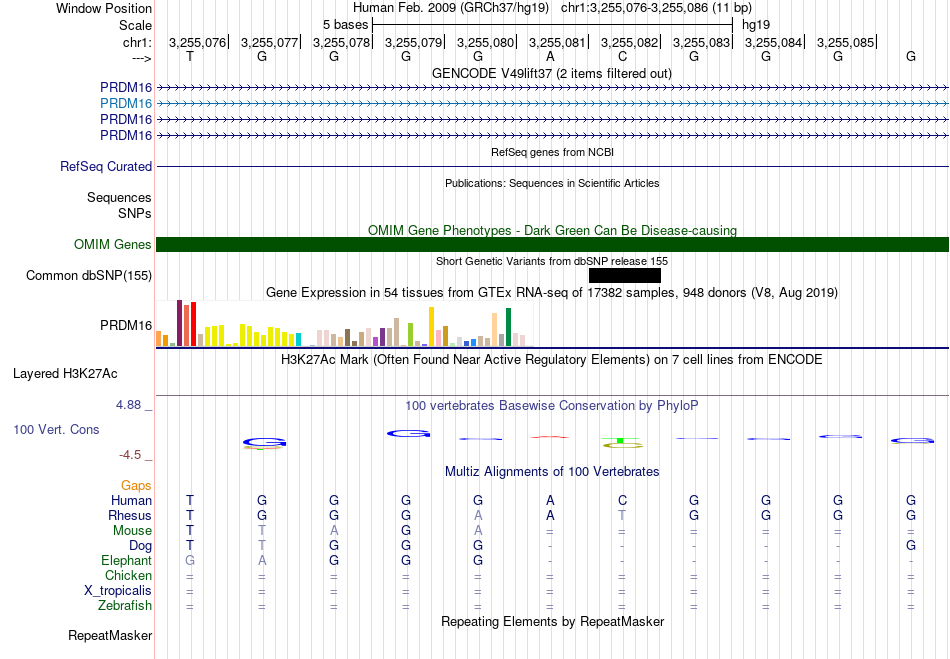This screenshot has height=659, width=950.
Task: Click 'RefSeq genes from NCBI' title
Action: point(552,153)
